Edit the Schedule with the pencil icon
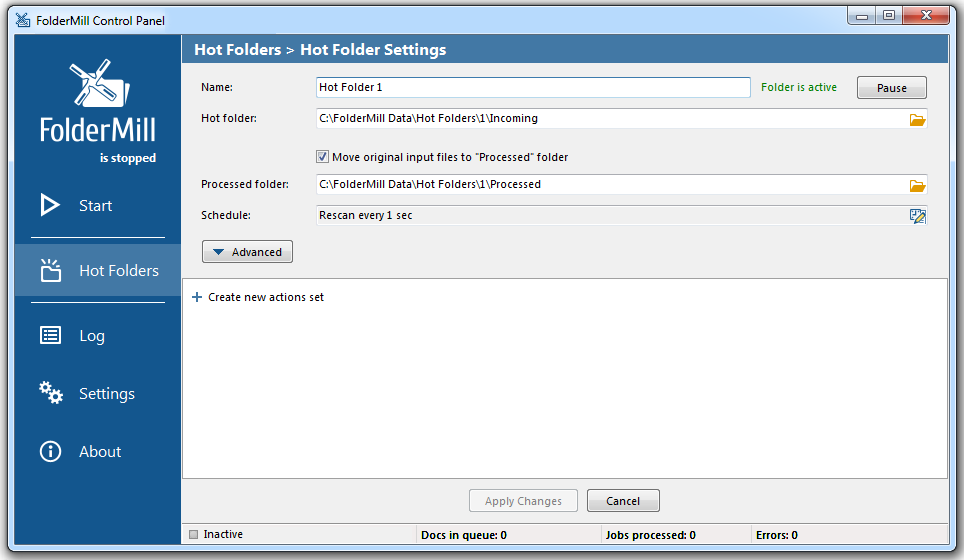This screenshot has height=560, width=964. click(x=917, y=216)
